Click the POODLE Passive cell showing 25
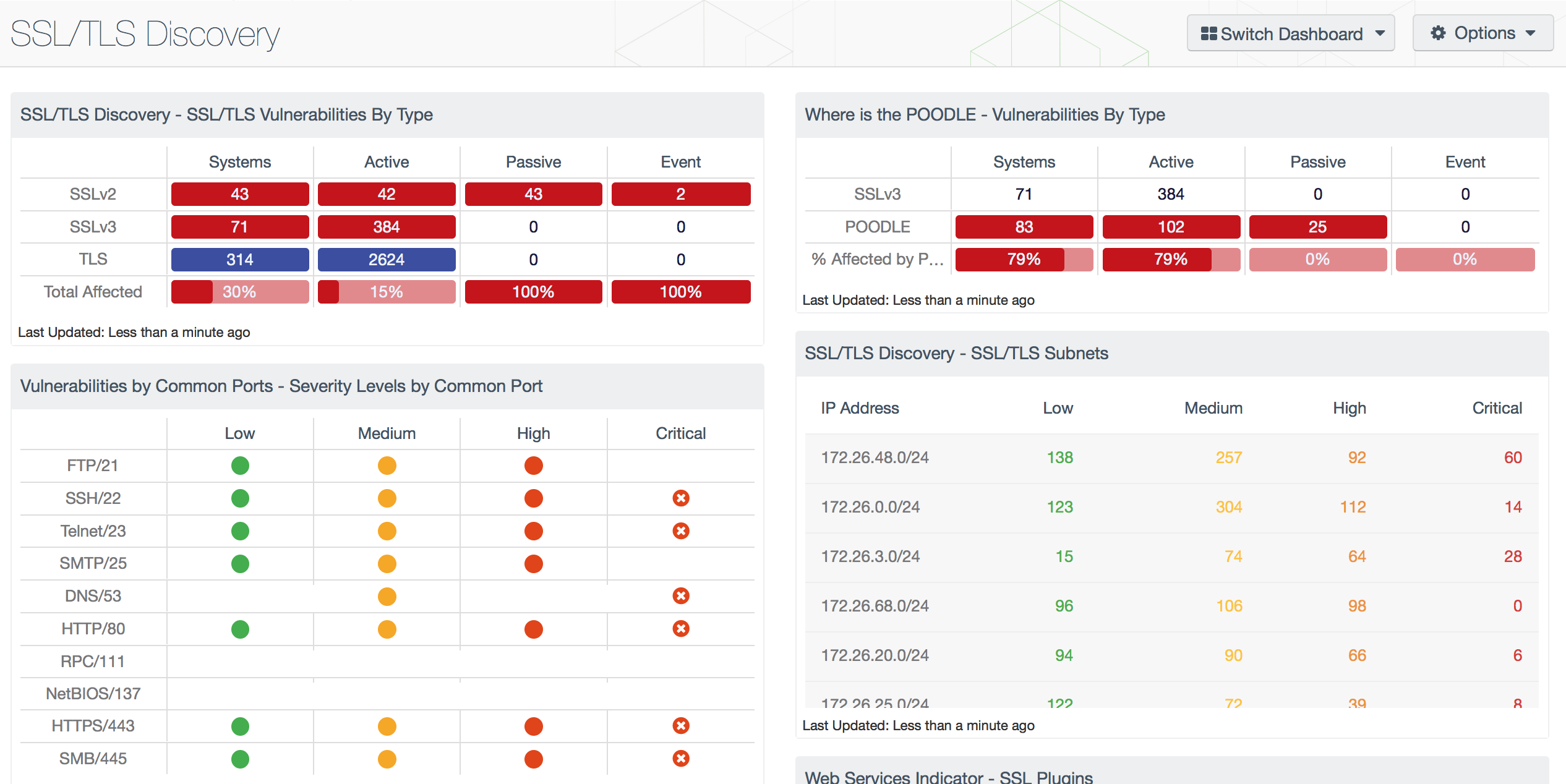 tap(1318, 227)
